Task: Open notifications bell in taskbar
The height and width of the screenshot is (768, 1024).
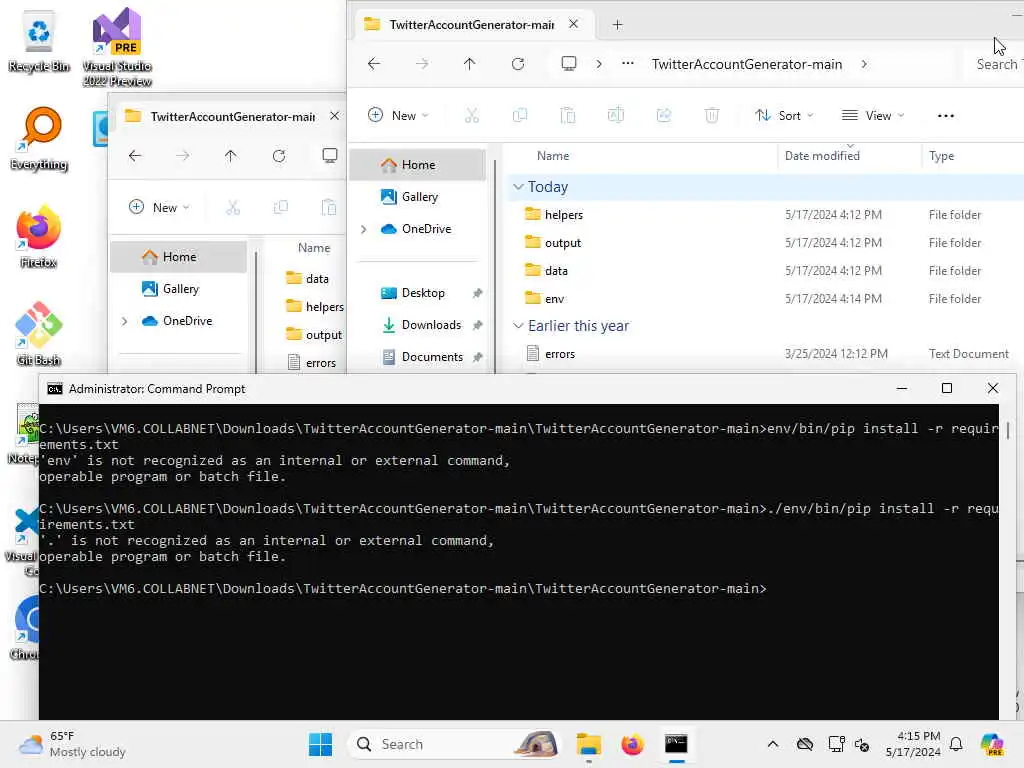Action: pyautogui.click(x=956, y=744)
